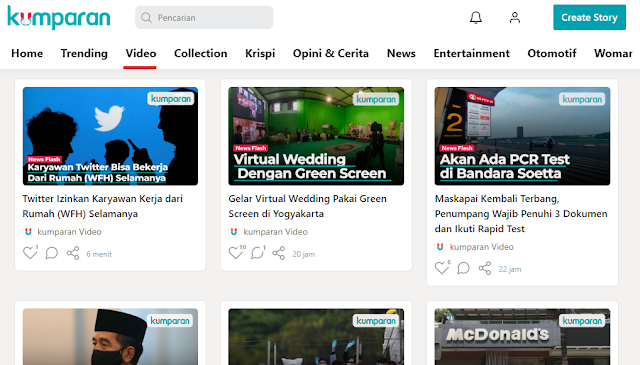Open the user profile icon
The image size is (640, 365).
pyautogui.click(x=515, y=18)
